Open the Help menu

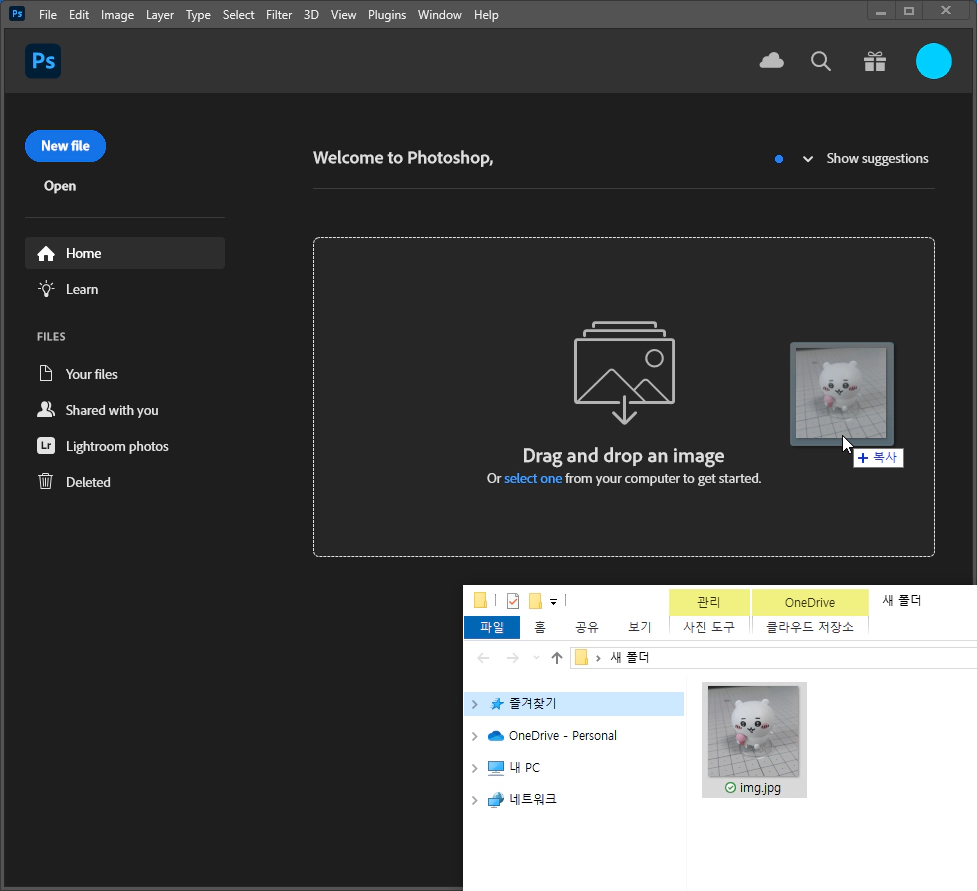[x=486, y=15]
